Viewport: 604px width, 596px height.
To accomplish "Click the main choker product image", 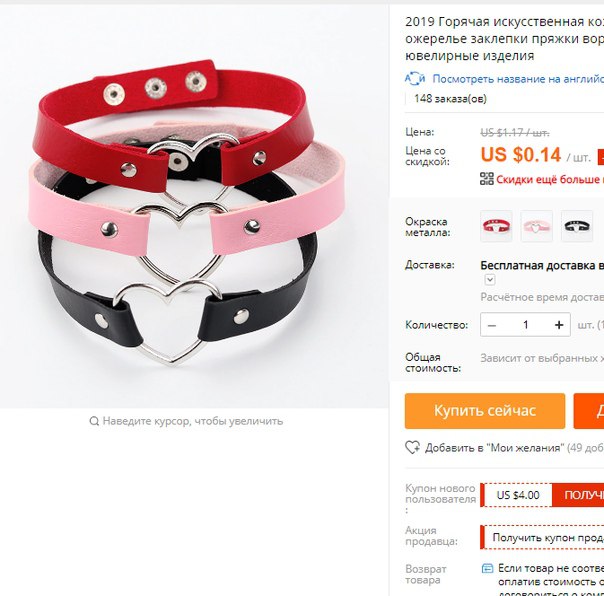I will pyautogui.click(x=194, y=207).
